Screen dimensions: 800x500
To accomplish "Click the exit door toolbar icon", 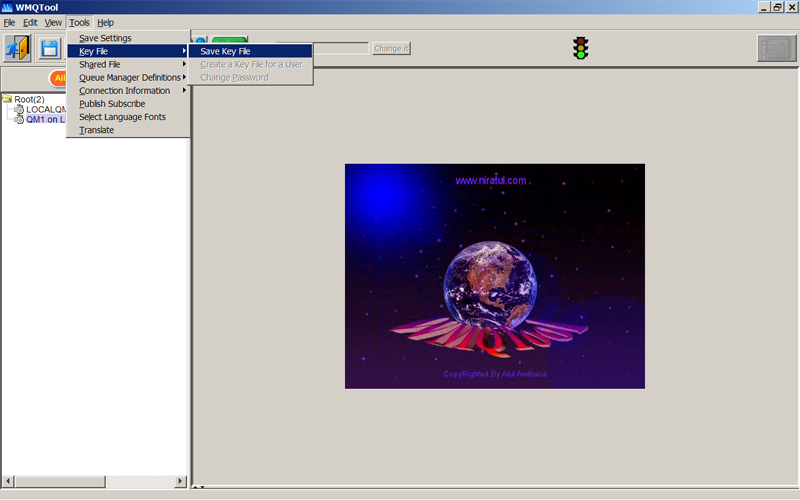I will coord(17,48).
